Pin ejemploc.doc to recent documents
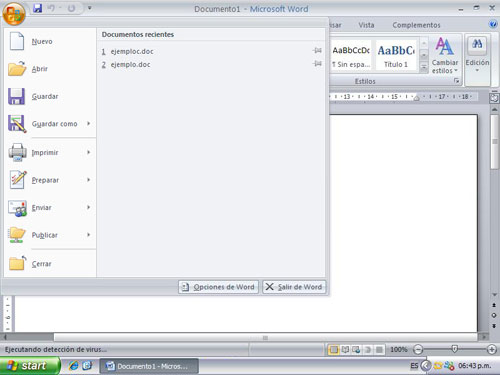The height and width of the screenshot is (375, 500). pyautogui.click(x=317, y=51)
